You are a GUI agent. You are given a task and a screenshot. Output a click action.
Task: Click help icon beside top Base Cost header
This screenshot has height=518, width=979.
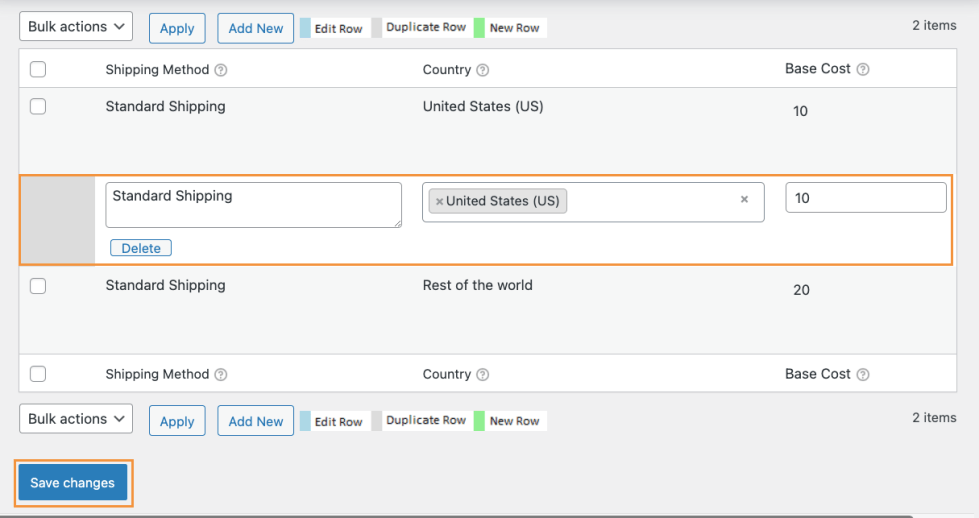coord(863,70)
